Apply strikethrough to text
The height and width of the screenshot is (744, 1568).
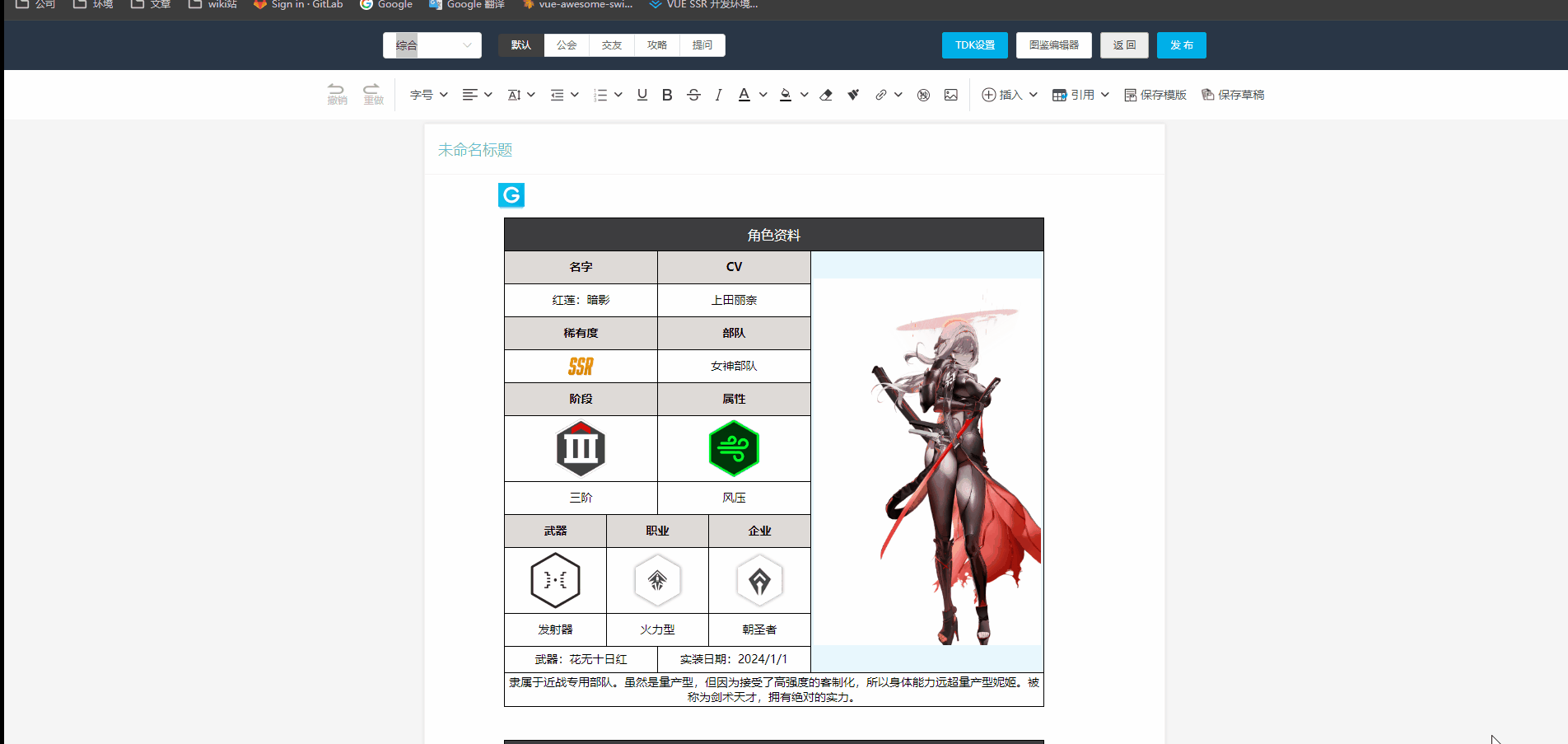(x=693, y=95)
